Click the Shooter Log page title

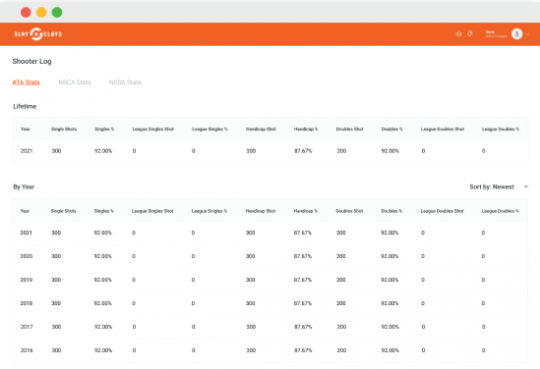click(x=32, y=61)
